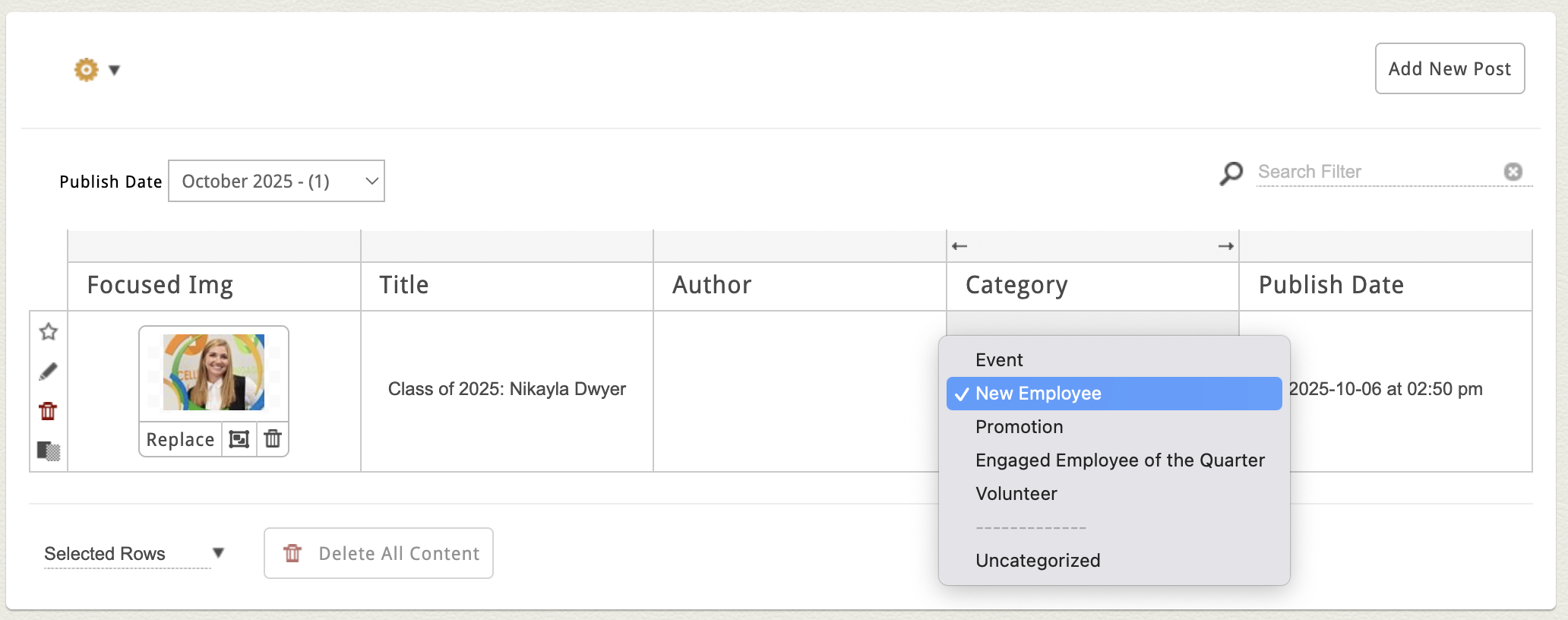Viewport: 1568px width, 620px height.
Task: Select Event from the category list
Action: [999, 360]
